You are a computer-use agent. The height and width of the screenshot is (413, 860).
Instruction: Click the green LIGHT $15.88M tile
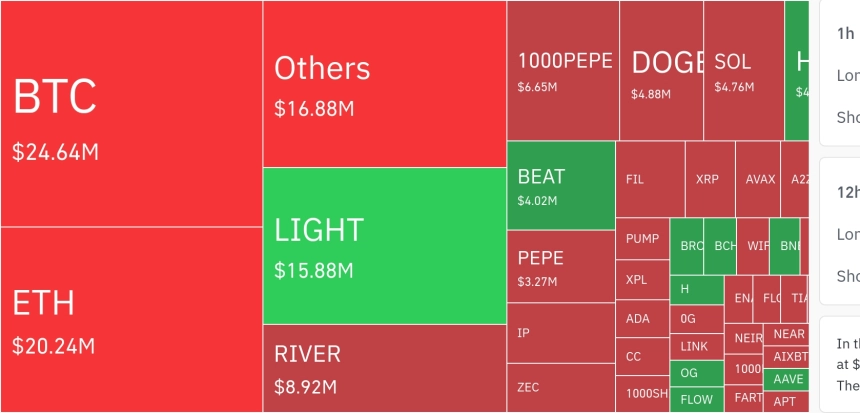[385, 246]
